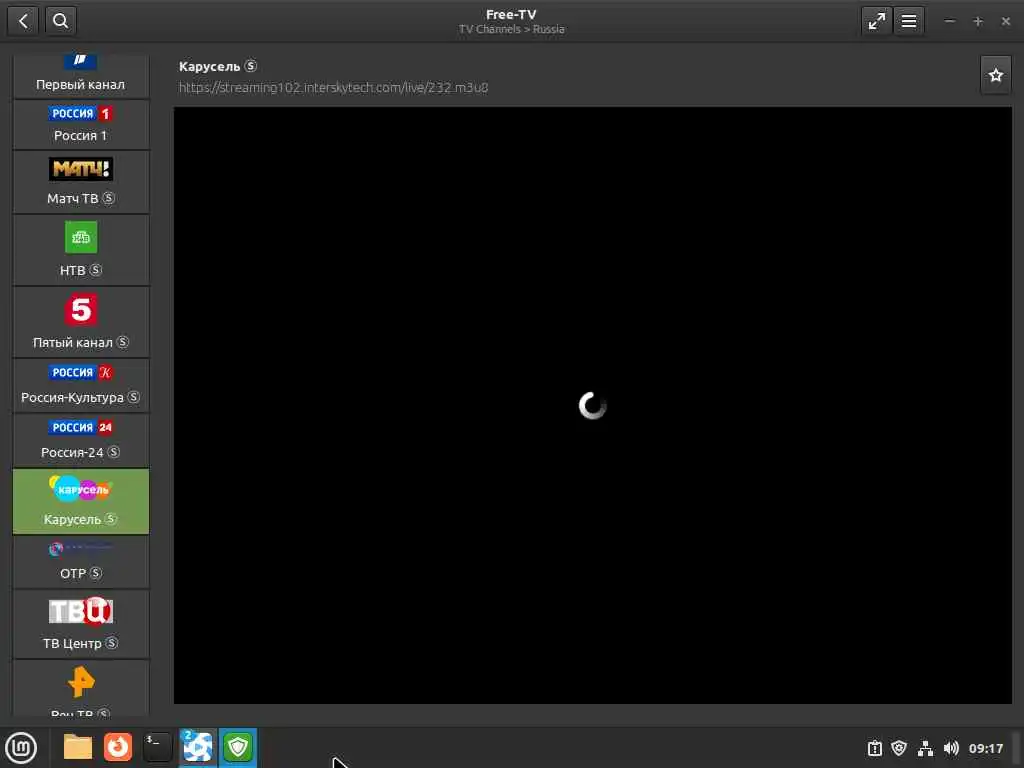Open the volume control tray icon

pyautogui.click(x=951, y=748)
